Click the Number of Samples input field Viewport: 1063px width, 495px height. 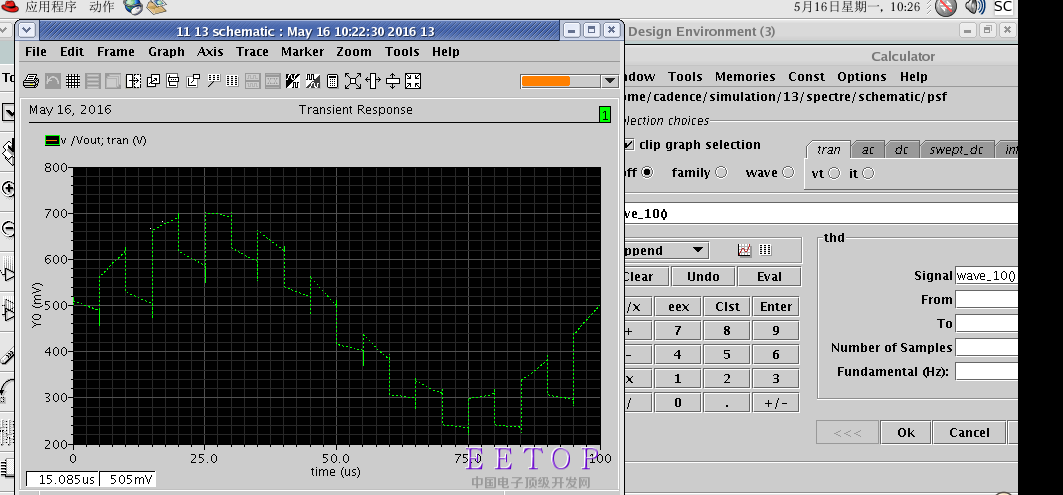point(986,348)
